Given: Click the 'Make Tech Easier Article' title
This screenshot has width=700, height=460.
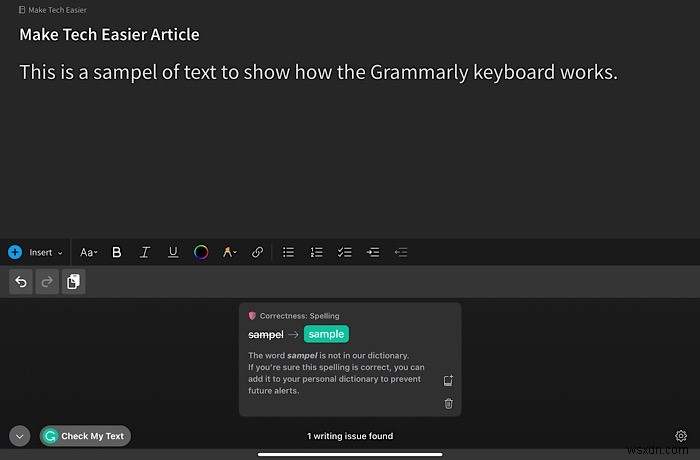Looking at the screenshot, I should 109,34.
